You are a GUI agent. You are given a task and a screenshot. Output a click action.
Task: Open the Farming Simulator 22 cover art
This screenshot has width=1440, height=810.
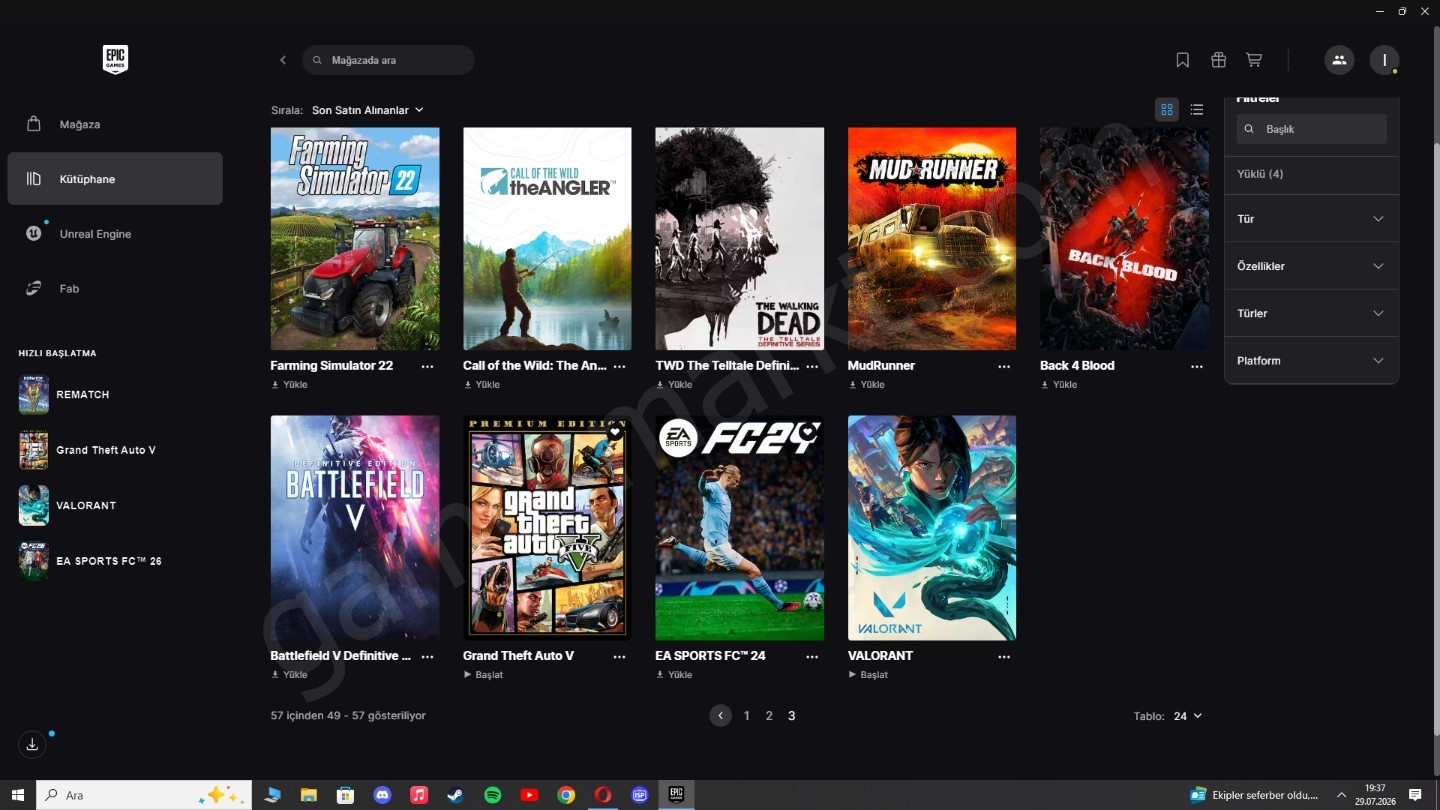pos(355,239)
